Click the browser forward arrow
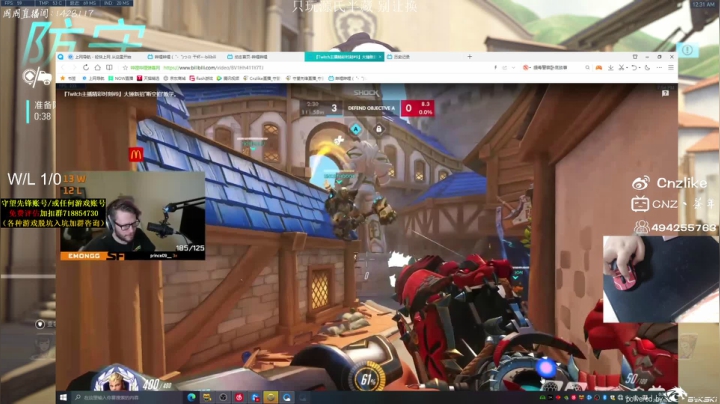 [74, 67]
